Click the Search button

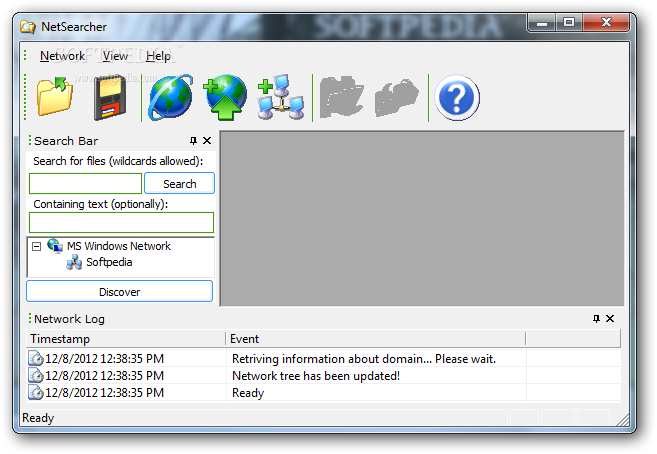pyautogui.click(x=179, y=183)
